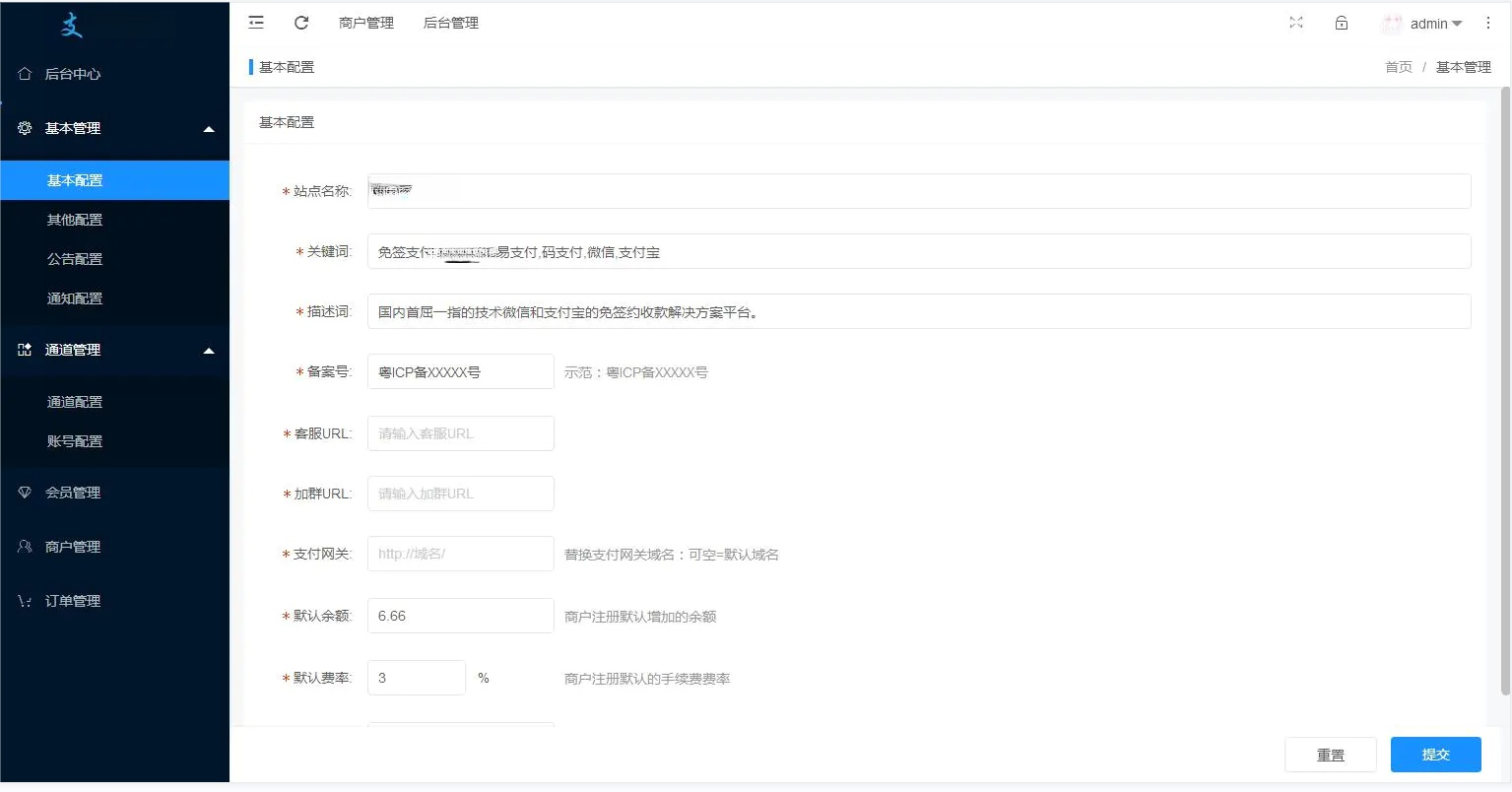The height and width of the screenshot is (792, 1512).
Task: Click the 基本配置 card header text
Action: pyautogui.click(x=287, y=122)
